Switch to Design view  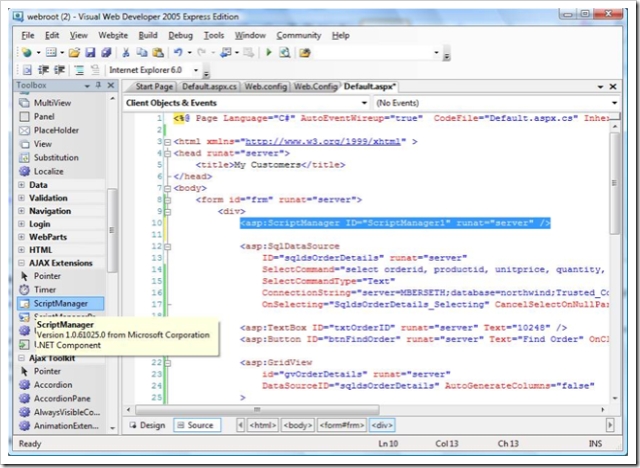pos(147,425)
